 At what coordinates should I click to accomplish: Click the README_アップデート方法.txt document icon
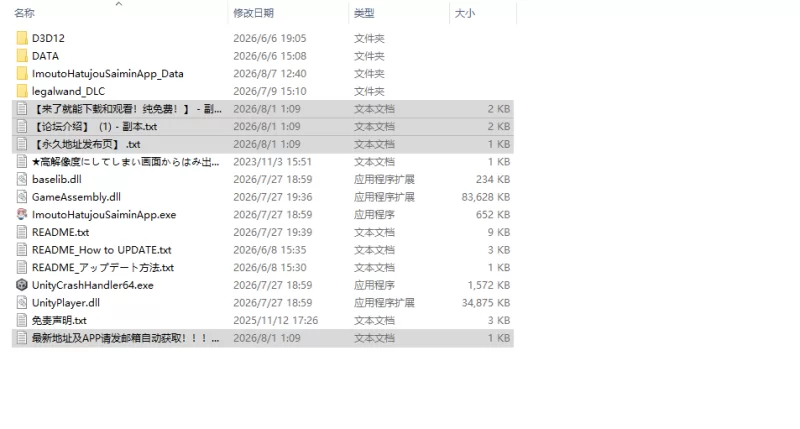(x=21, y=267)
